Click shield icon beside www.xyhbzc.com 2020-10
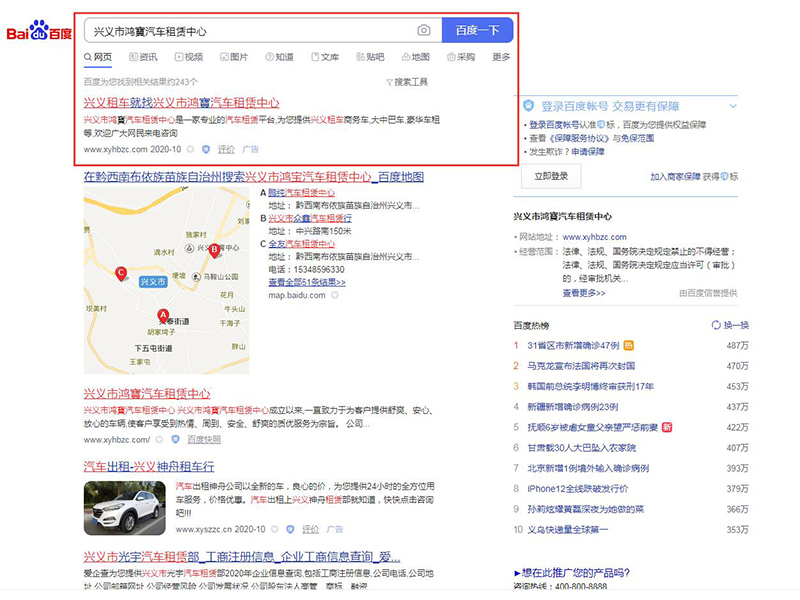 point(206,149)
